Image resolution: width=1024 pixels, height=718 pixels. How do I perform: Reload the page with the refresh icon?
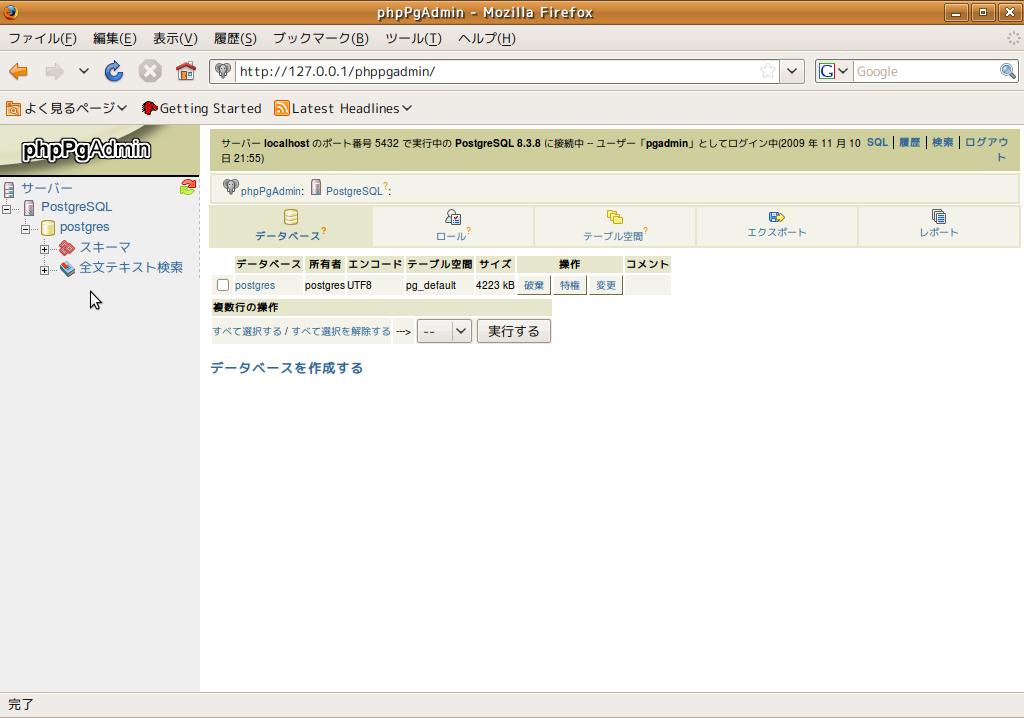[x=114, y=71]
